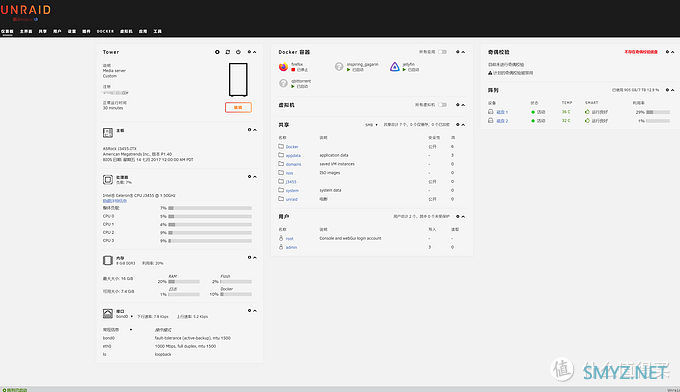Open the domains share link
The image size is (680, 392).
293,164
